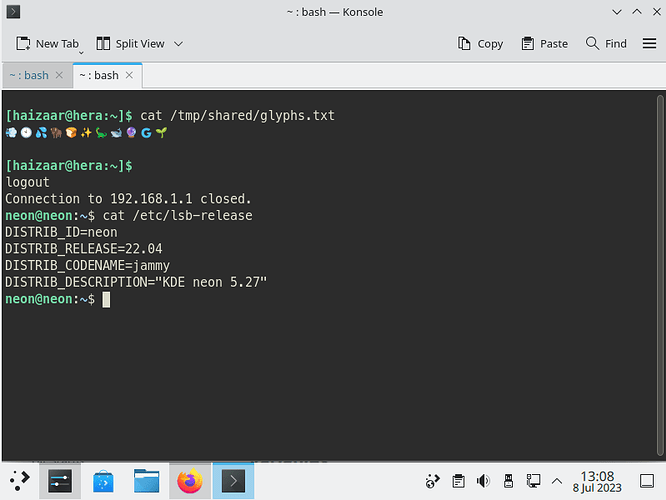666x500 pixels.
Task: Close the first bash tab
Action: tap(59, 75)
